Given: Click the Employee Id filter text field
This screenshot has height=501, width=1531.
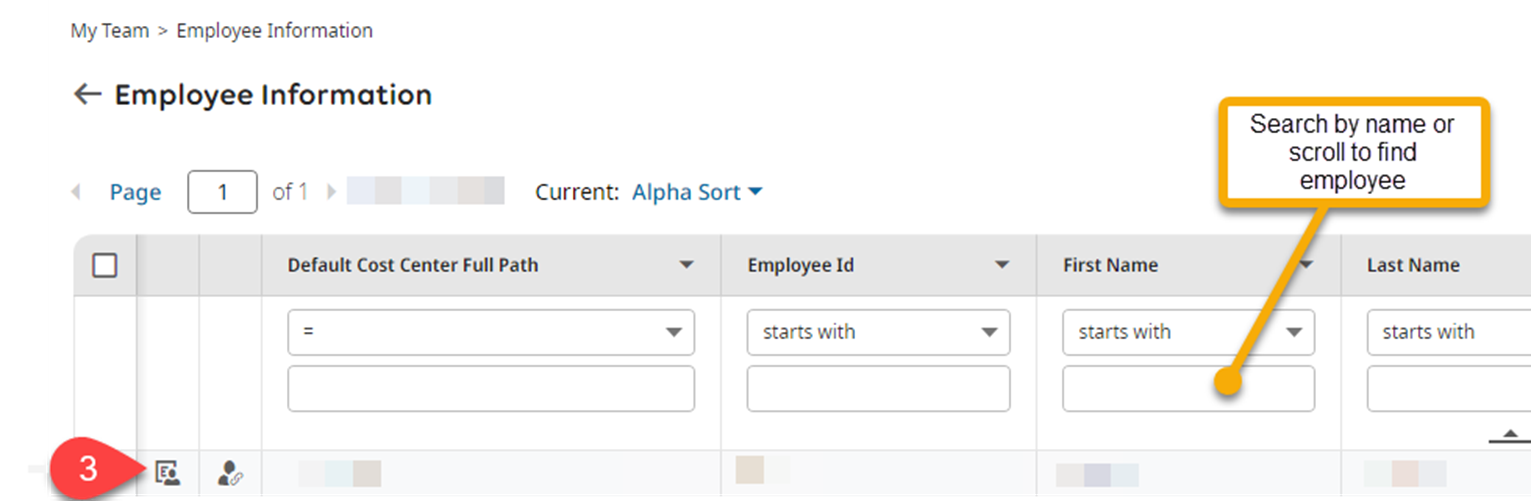Looking at the screenshot, I should click(878, 388).
